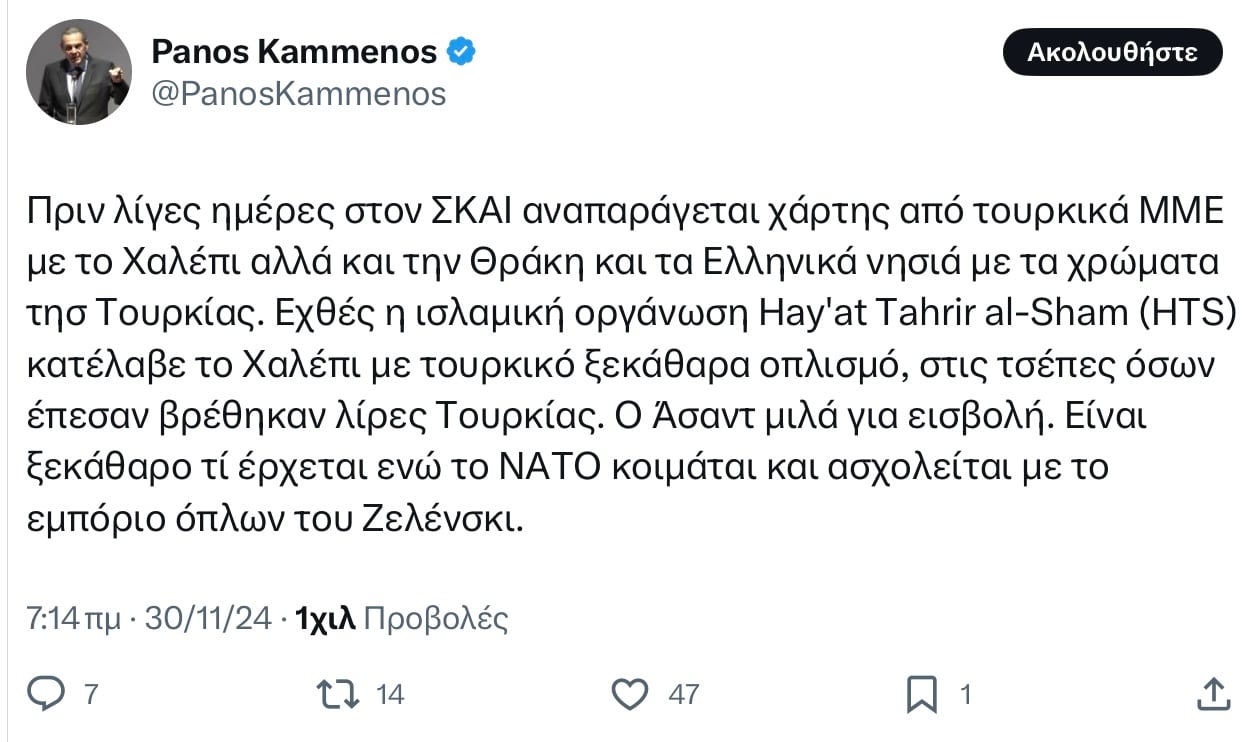Click the @PanosKammenos handle

[298, 93]
